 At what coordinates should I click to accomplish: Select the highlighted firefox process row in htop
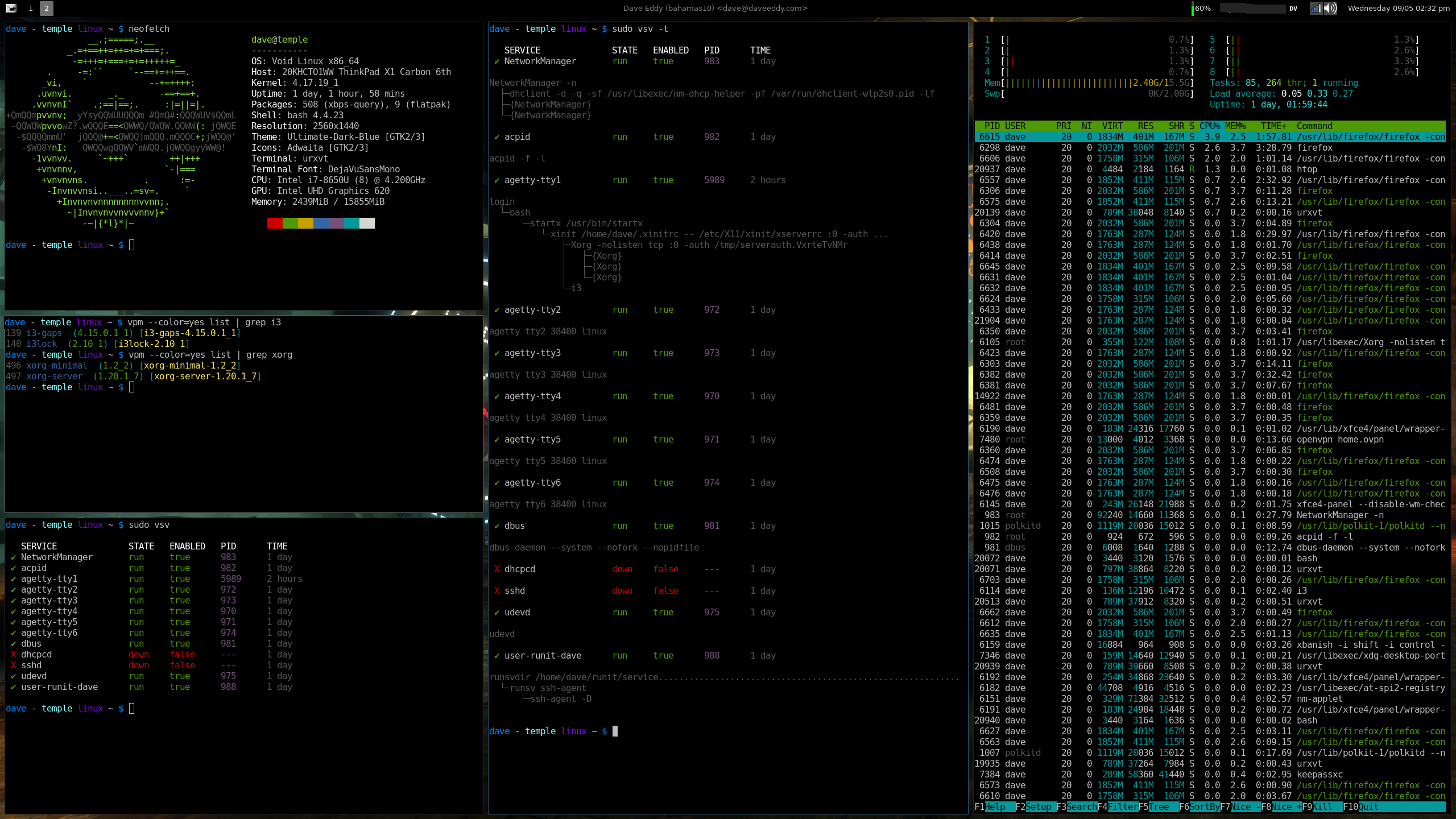pos(1194,136)
